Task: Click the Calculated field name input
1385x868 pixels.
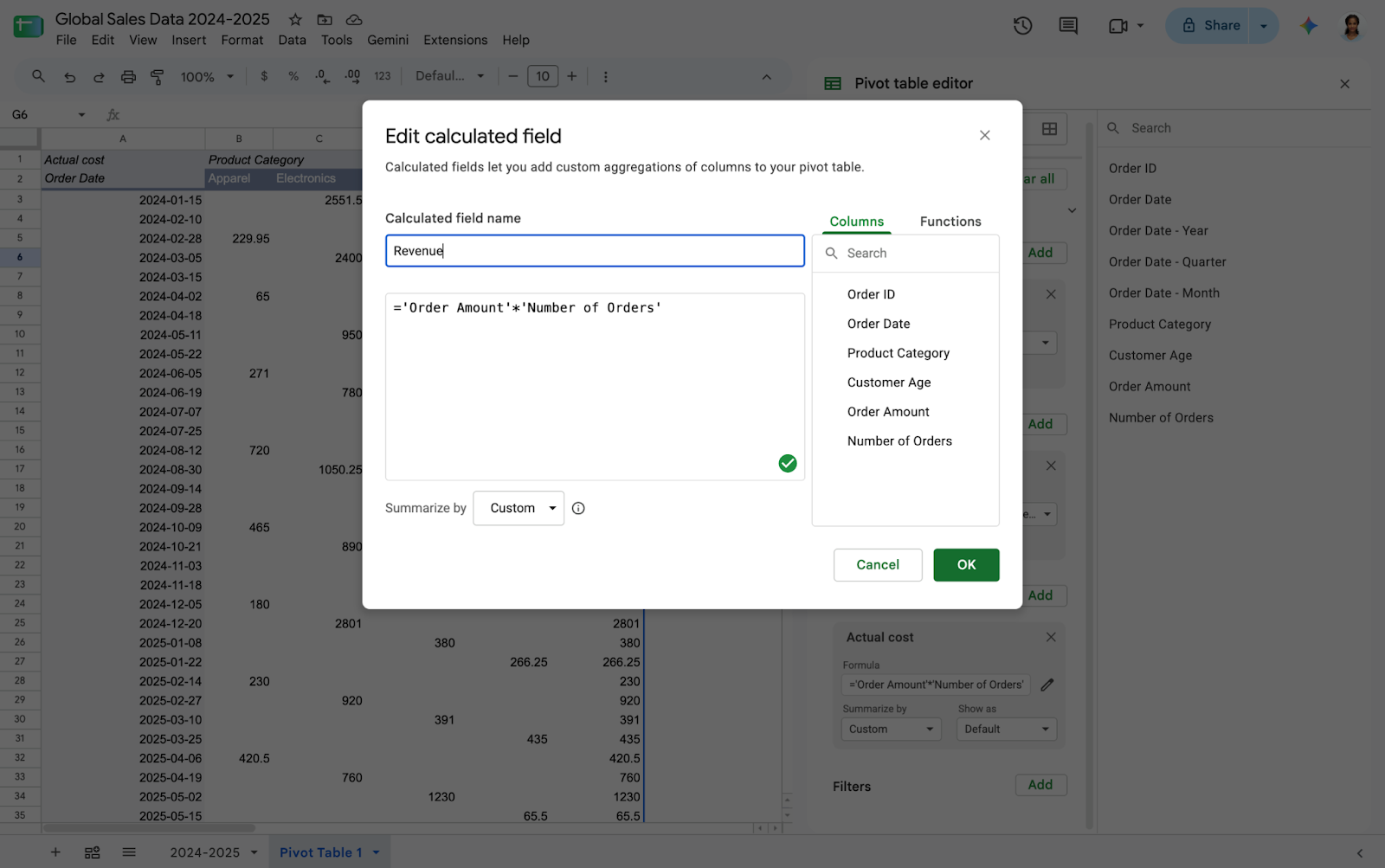Action: pyautogui.click(x=595, y=251)
